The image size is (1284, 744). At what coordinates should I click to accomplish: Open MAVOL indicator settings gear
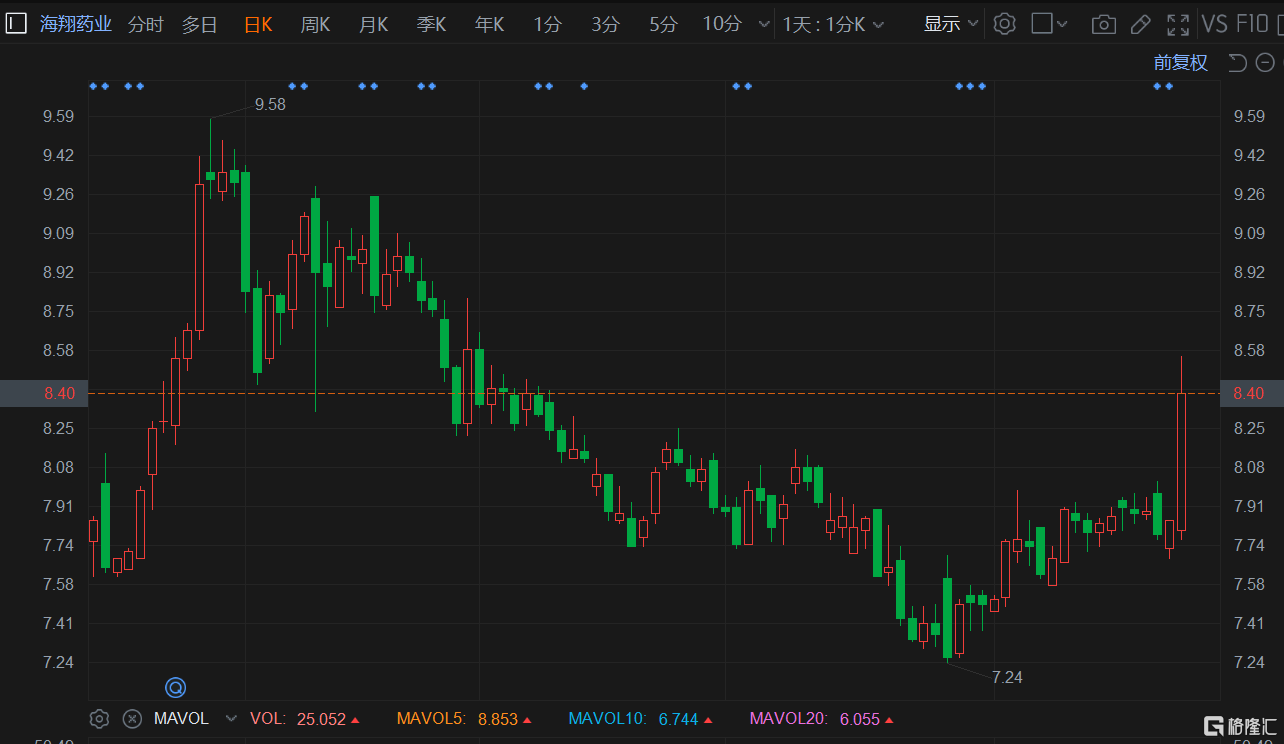coord(99,718)
